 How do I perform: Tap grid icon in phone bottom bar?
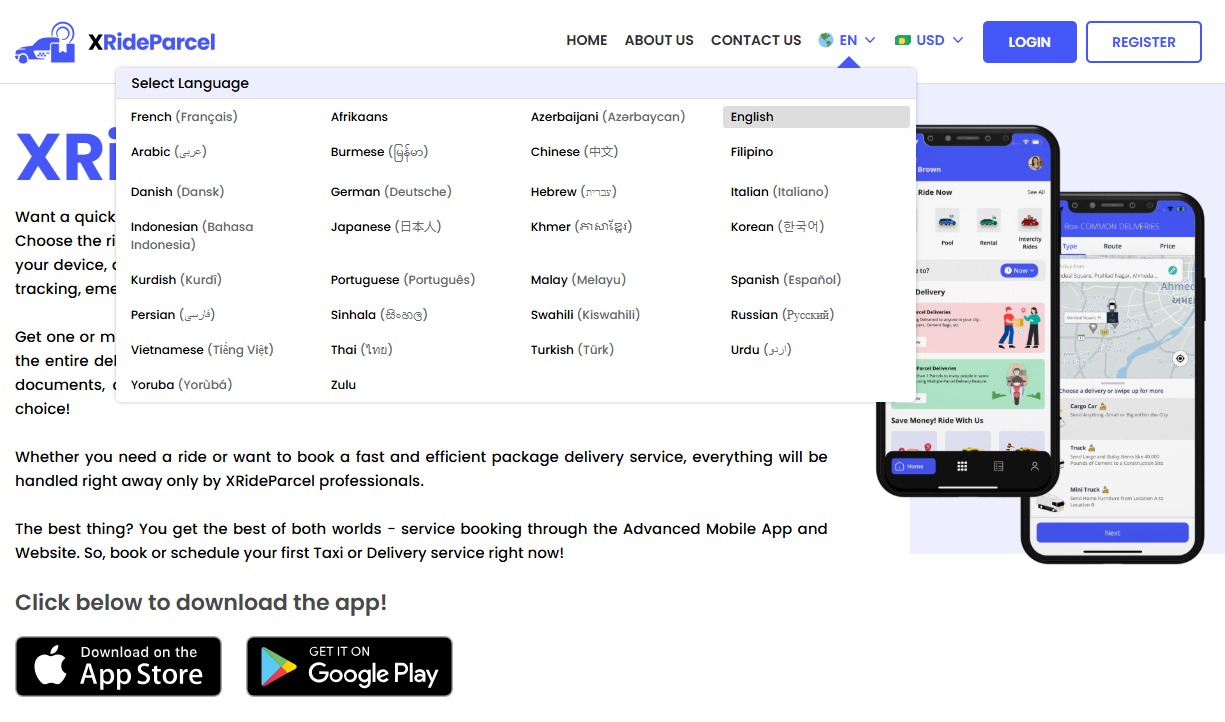point(962,466)
